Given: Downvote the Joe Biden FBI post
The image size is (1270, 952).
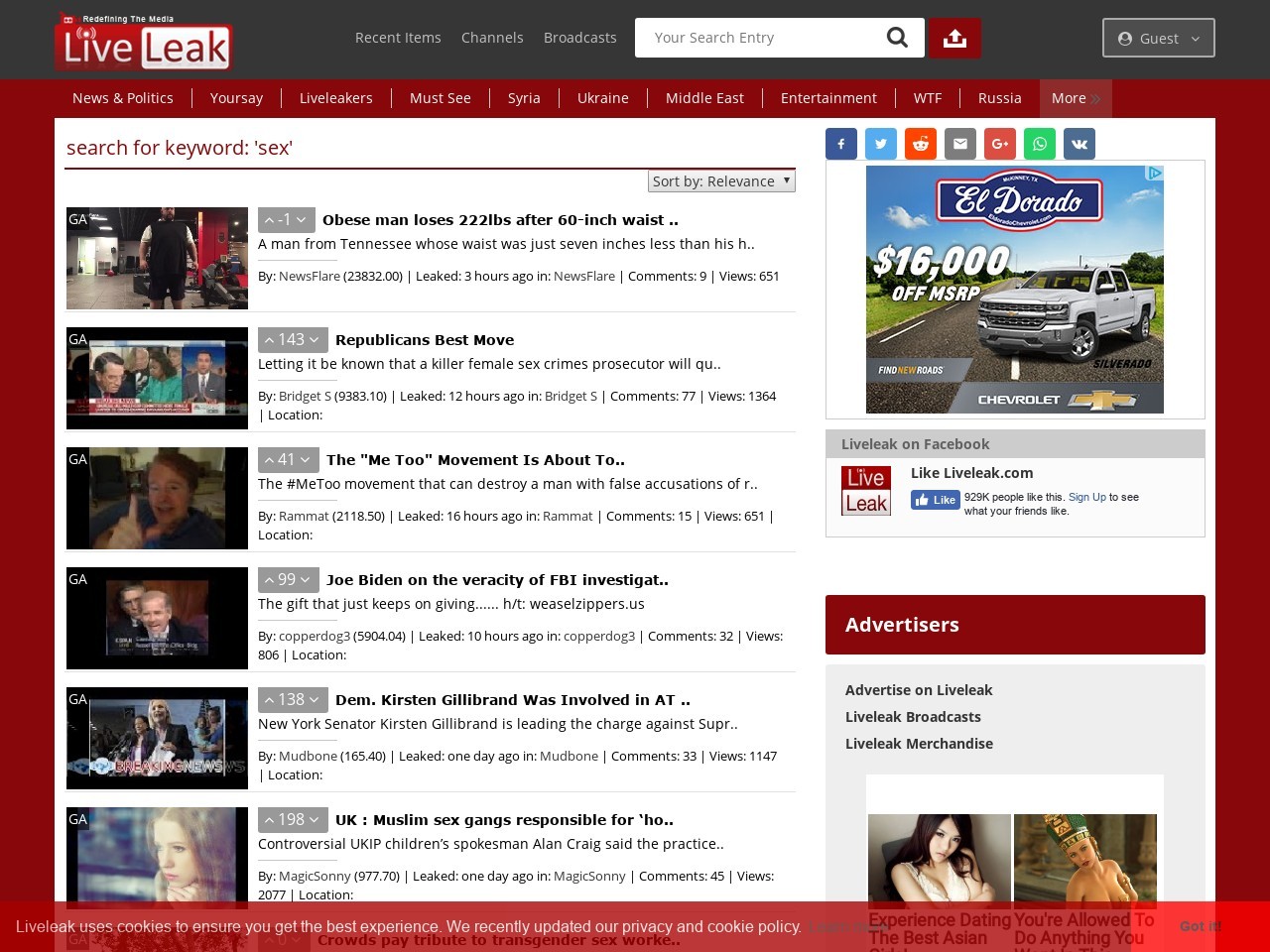Looking at the screenshot, I should click(x=306, y=580).
